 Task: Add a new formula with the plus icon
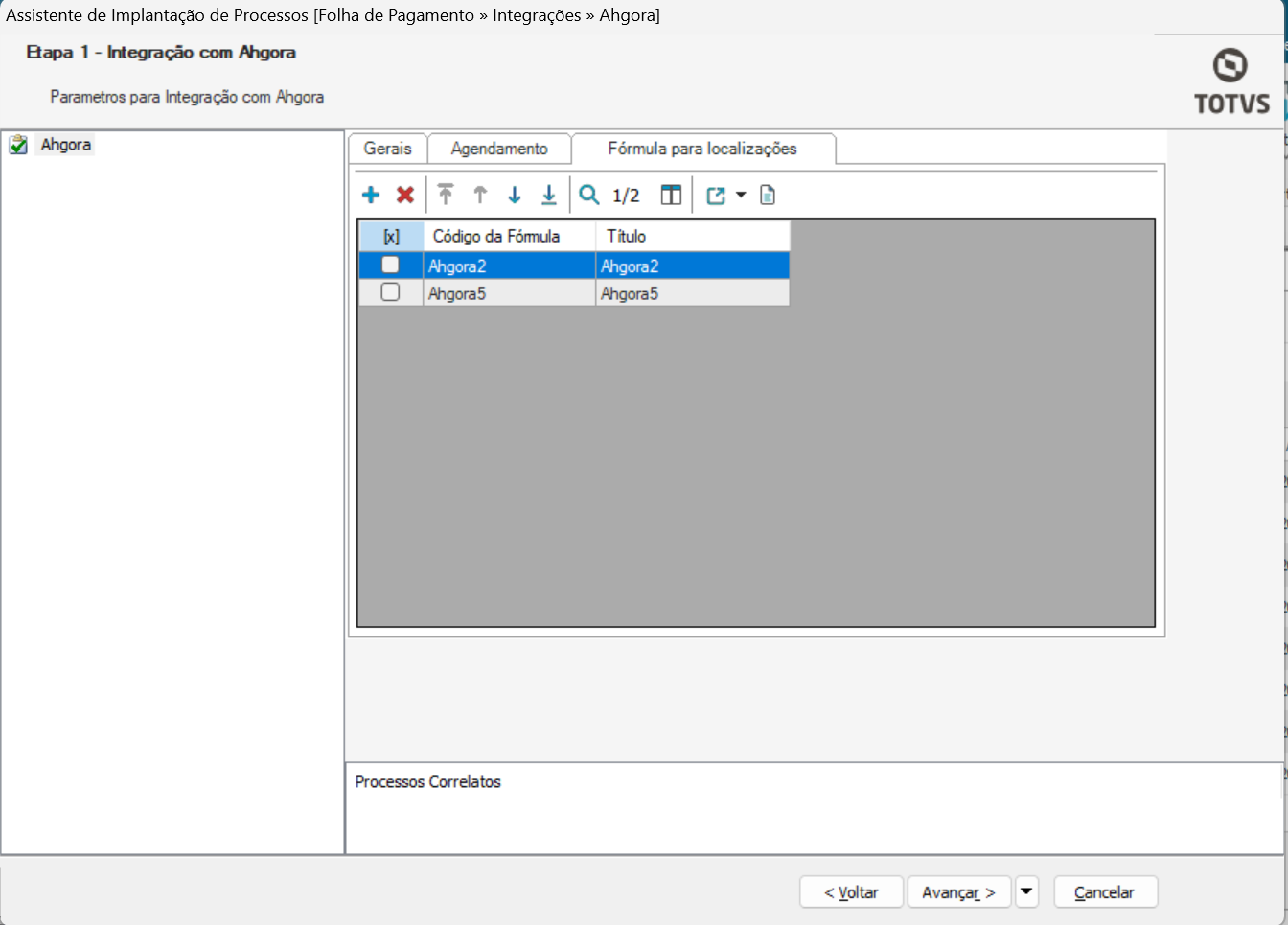click(x=371, y=196)
